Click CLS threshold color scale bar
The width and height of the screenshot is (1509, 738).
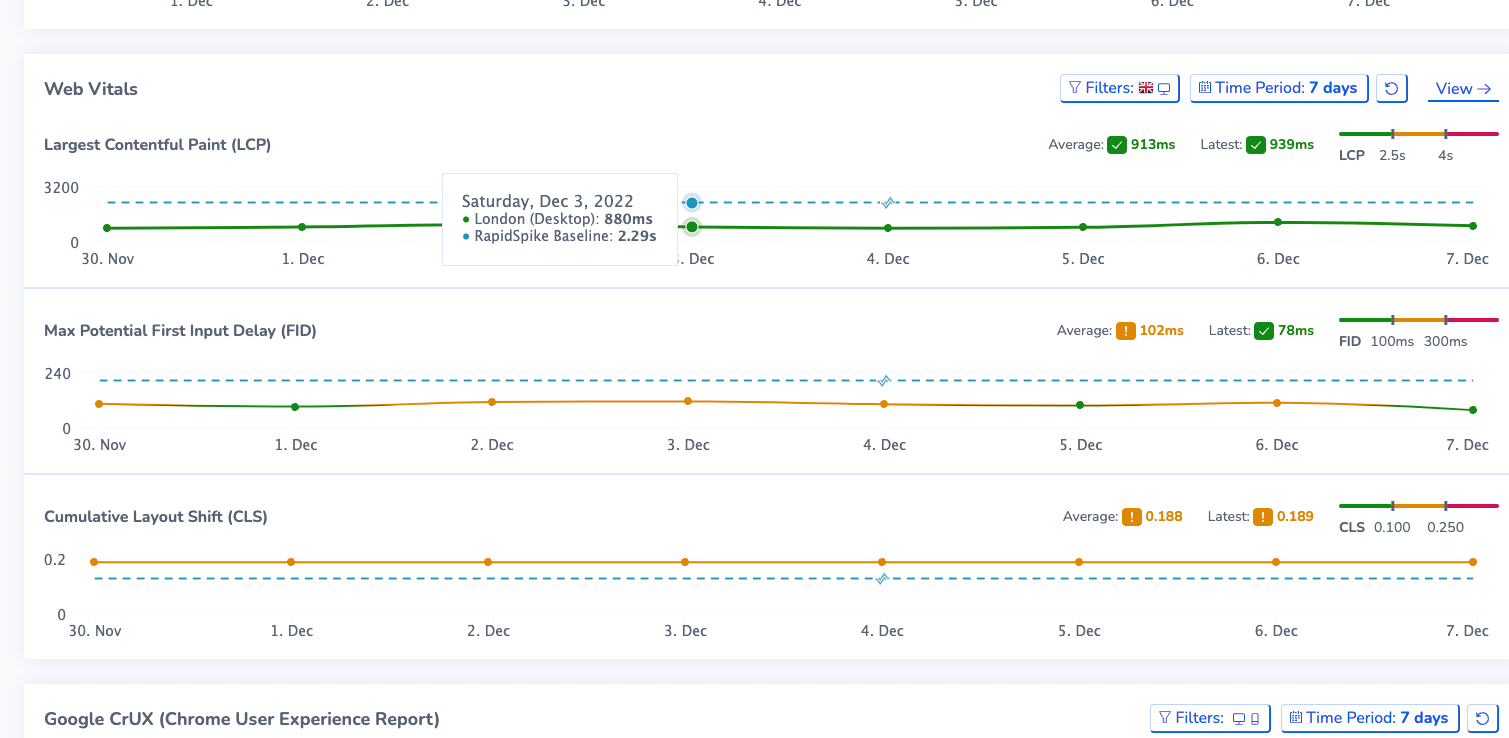pyautogui.click(x=1419, y=506)
